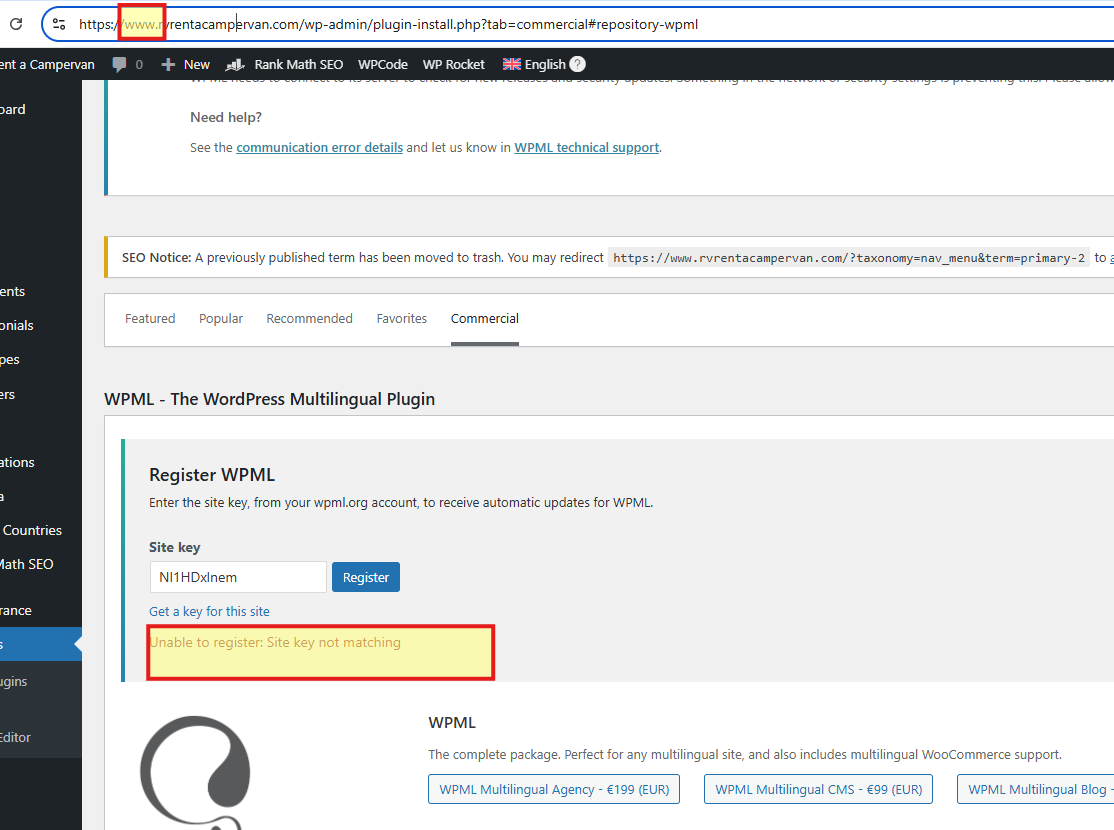Reload the page with the browser refresh icon
The width and height of the screenshot is (1114, 830).
pos(16,24)
